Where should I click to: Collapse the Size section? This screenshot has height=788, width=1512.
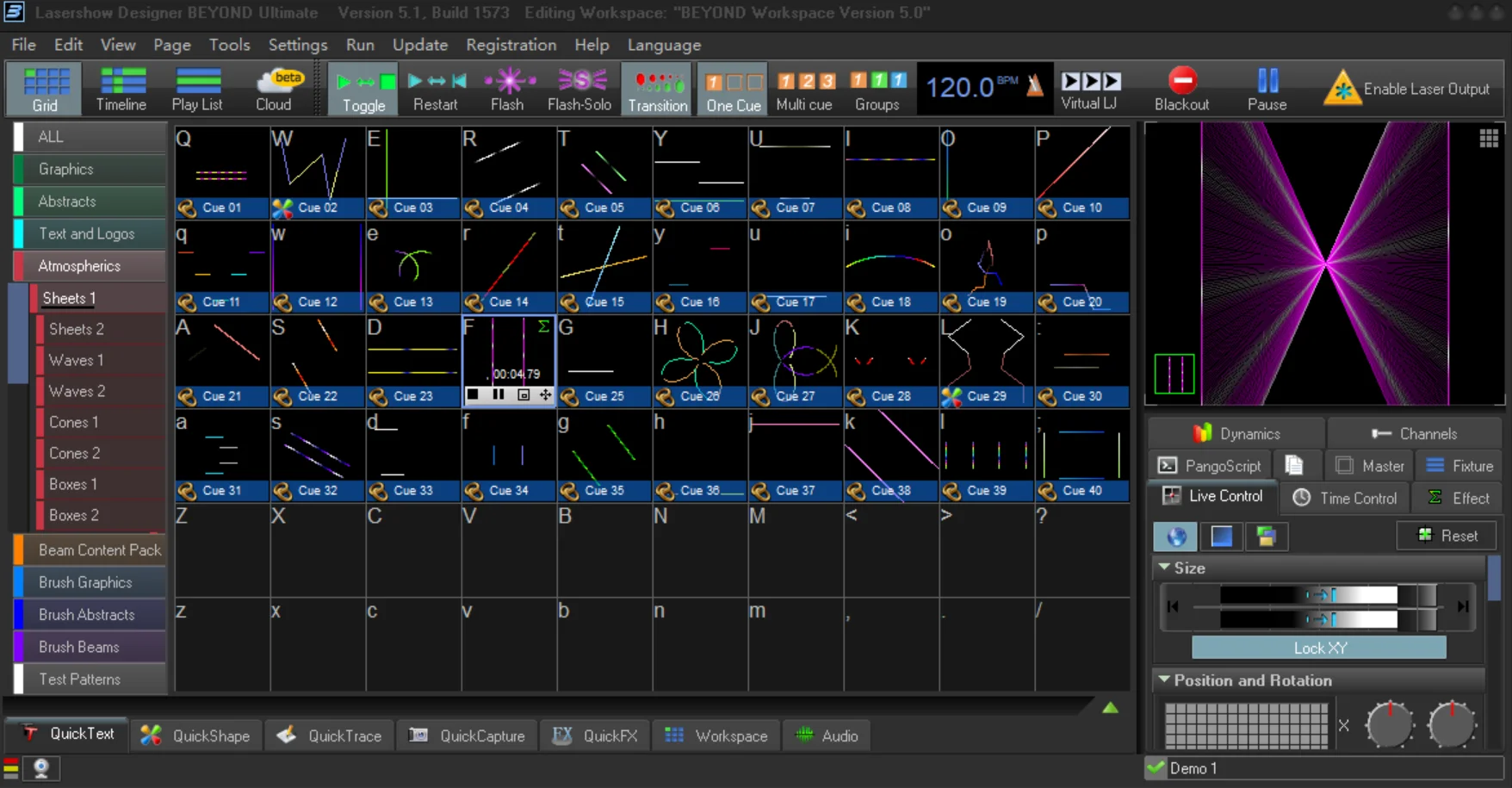[1164, 568]
